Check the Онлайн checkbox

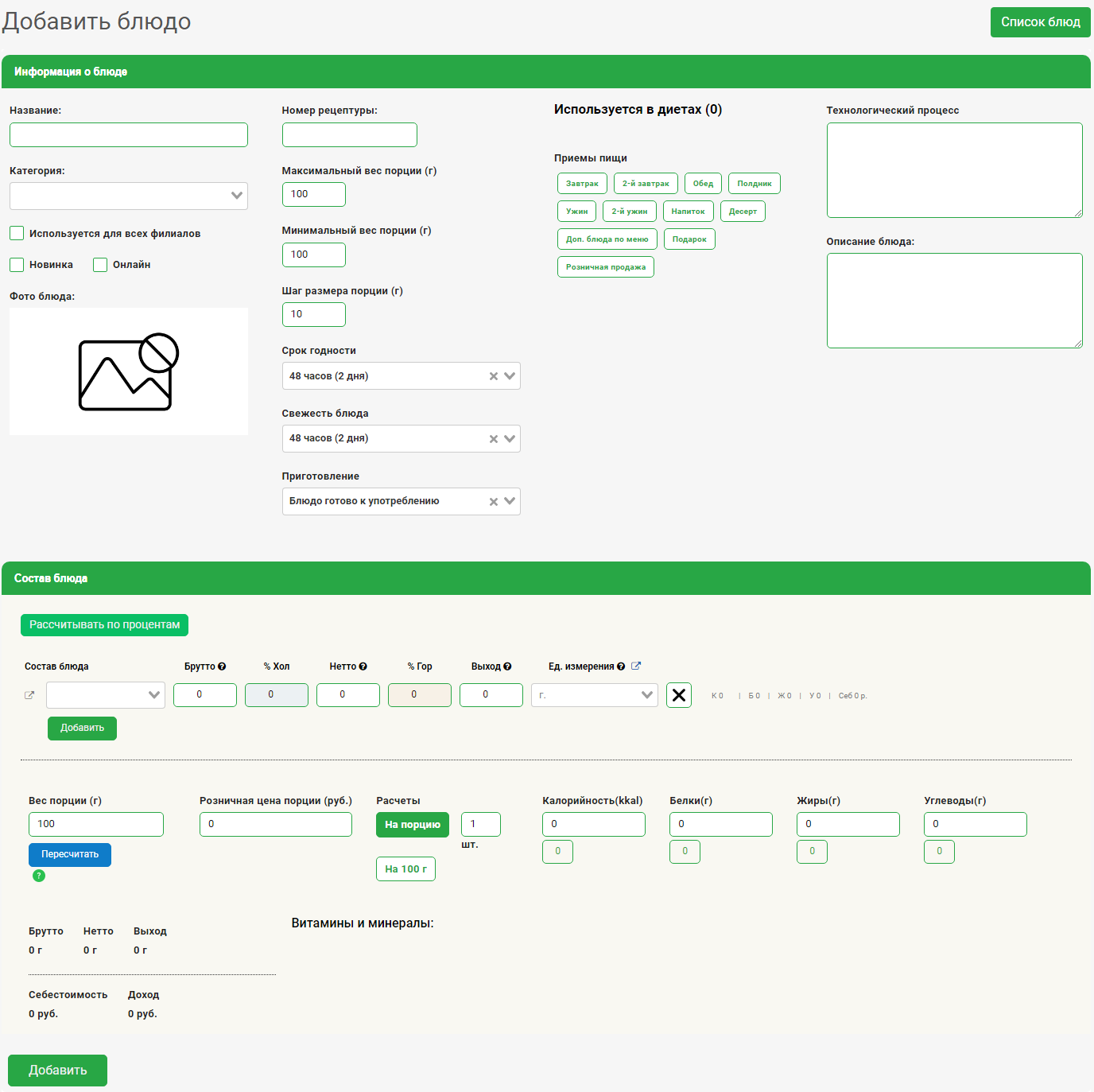click(100, 265)
